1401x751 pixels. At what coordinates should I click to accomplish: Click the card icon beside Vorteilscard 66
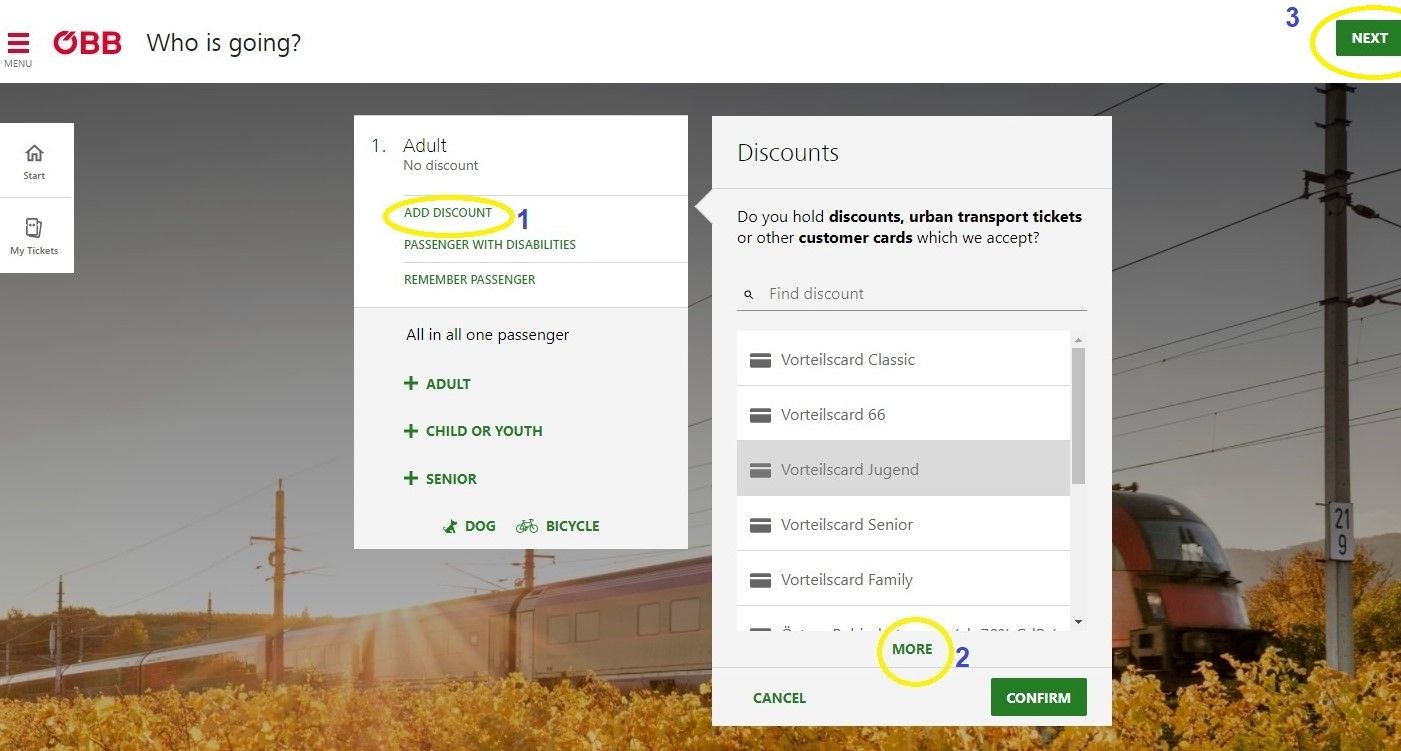760,414
